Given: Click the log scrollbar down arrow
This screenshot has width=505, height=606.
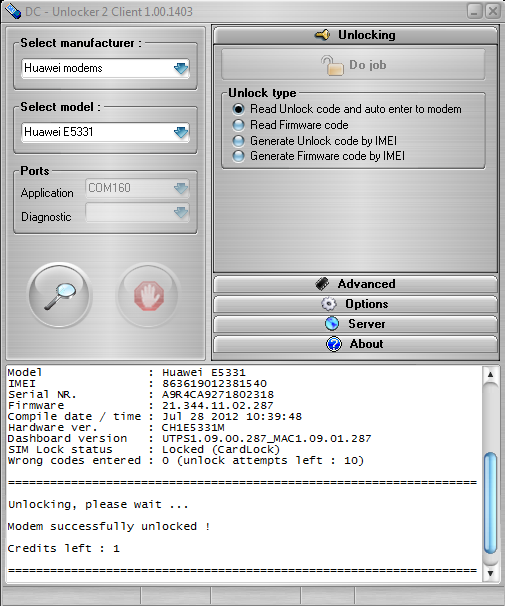Looking at the screenshot, I should point(490,573).
